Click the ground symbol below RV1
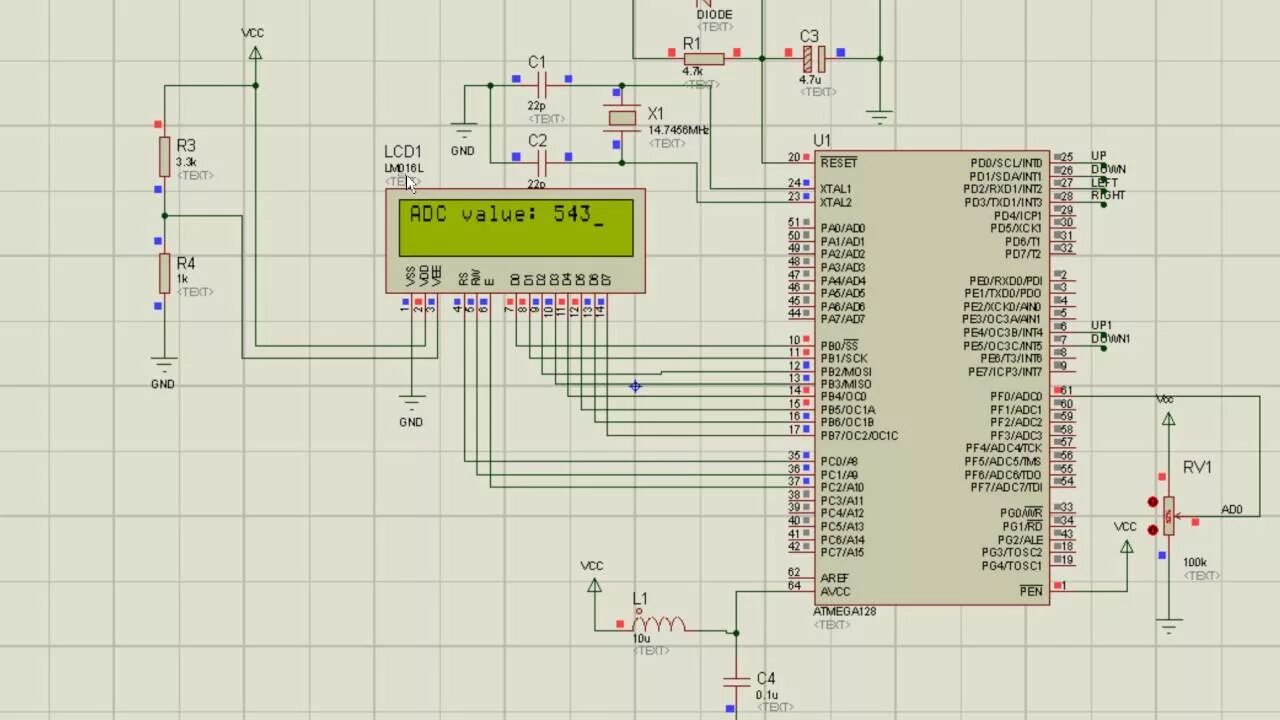The image size is (1280, 720). tap(1168, 627)
